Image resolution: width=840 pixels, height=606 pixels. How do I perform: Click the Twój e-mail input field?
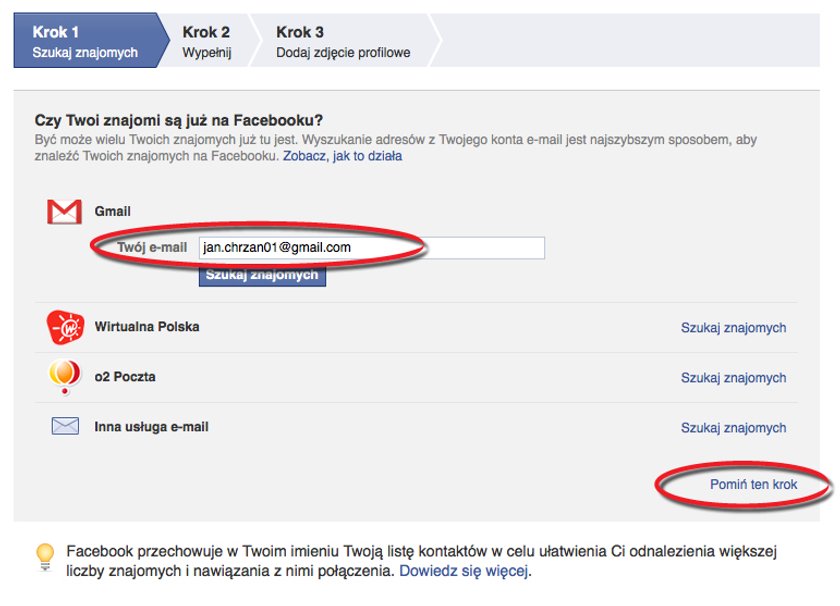tap(372, 248)
